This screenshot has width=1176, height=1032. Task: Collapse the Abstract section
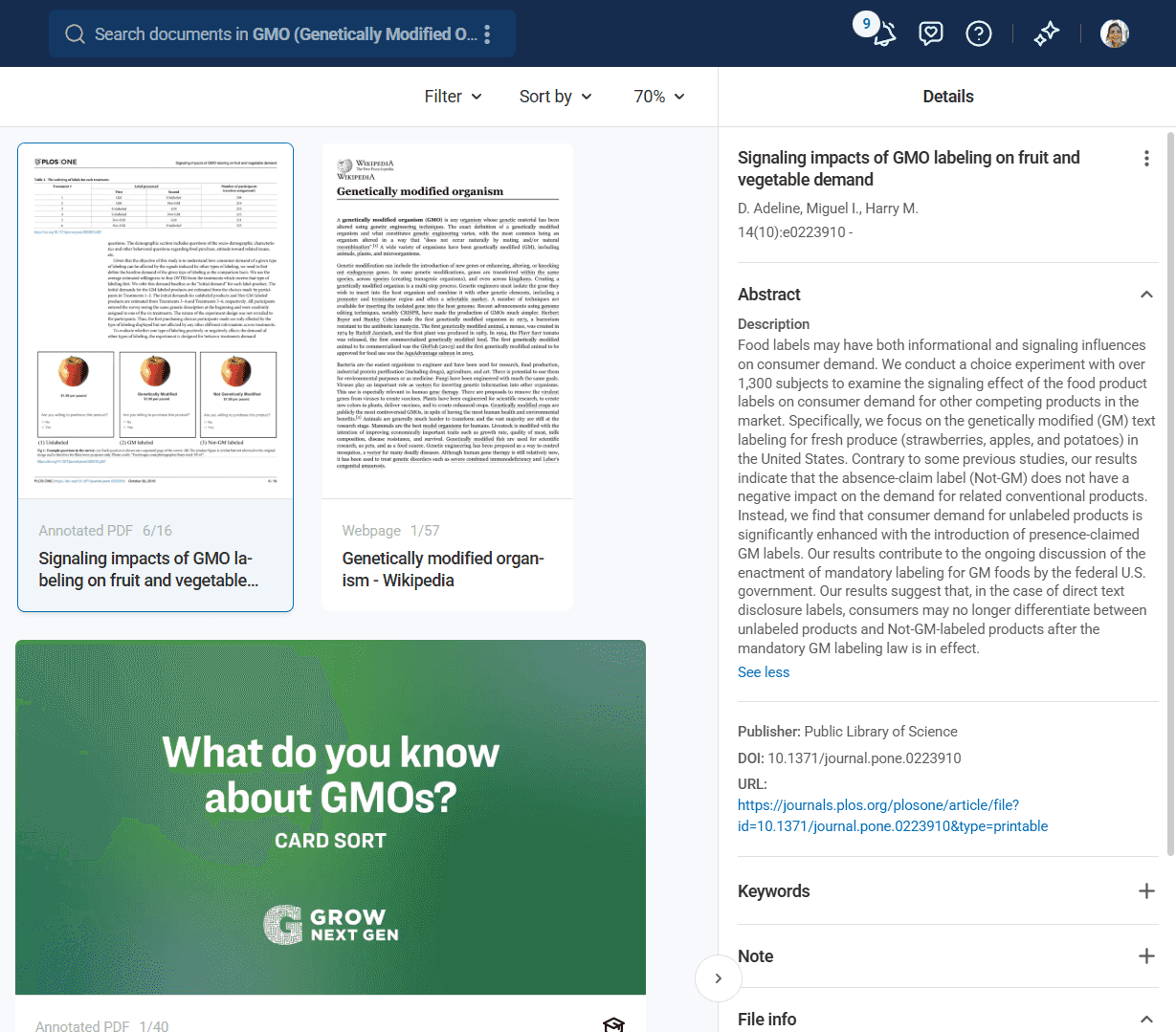coord(1145,295)
